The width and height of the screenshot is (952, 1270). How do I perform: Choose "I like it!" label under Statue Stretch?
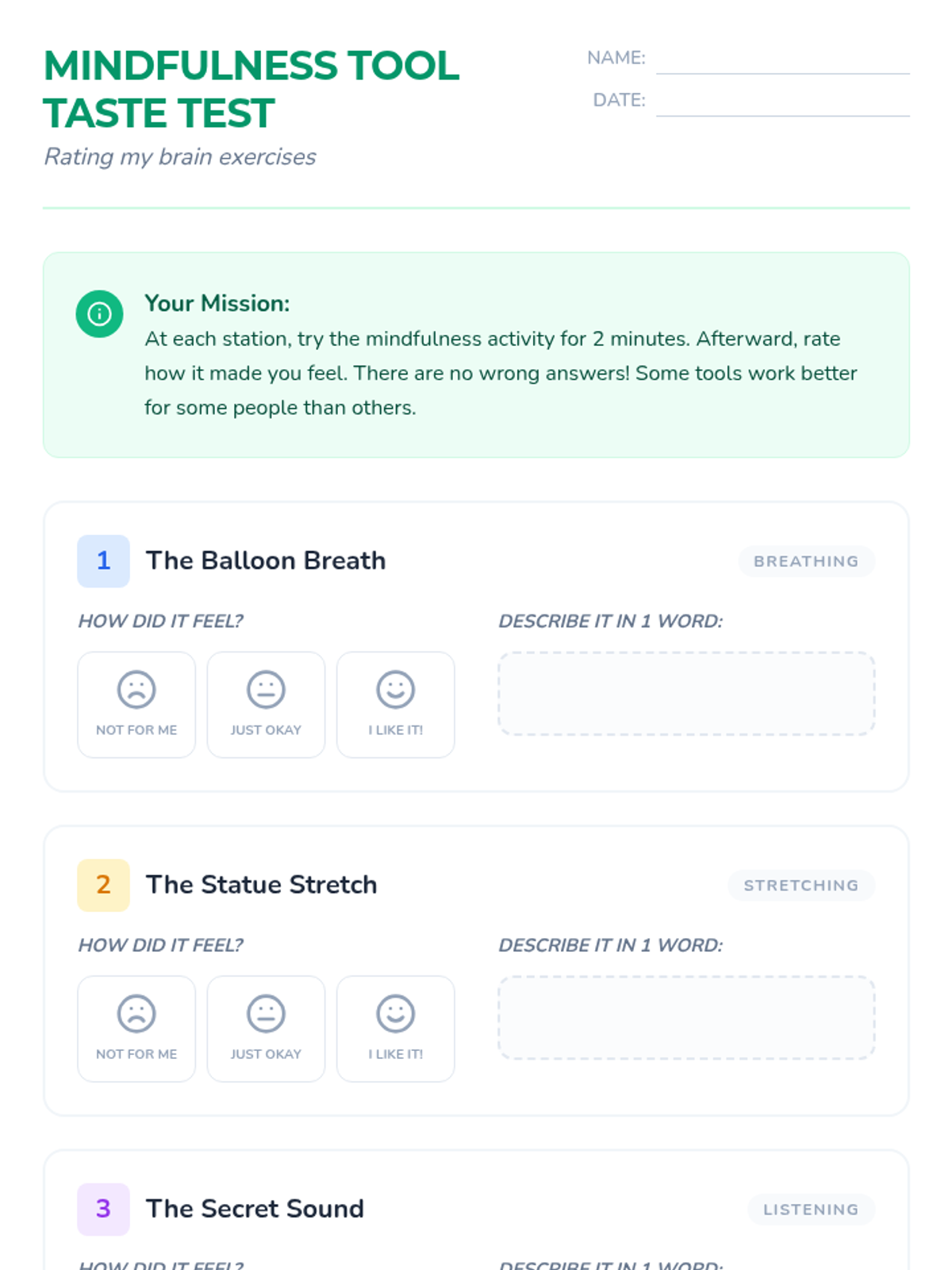click(x=395, y=1054)
